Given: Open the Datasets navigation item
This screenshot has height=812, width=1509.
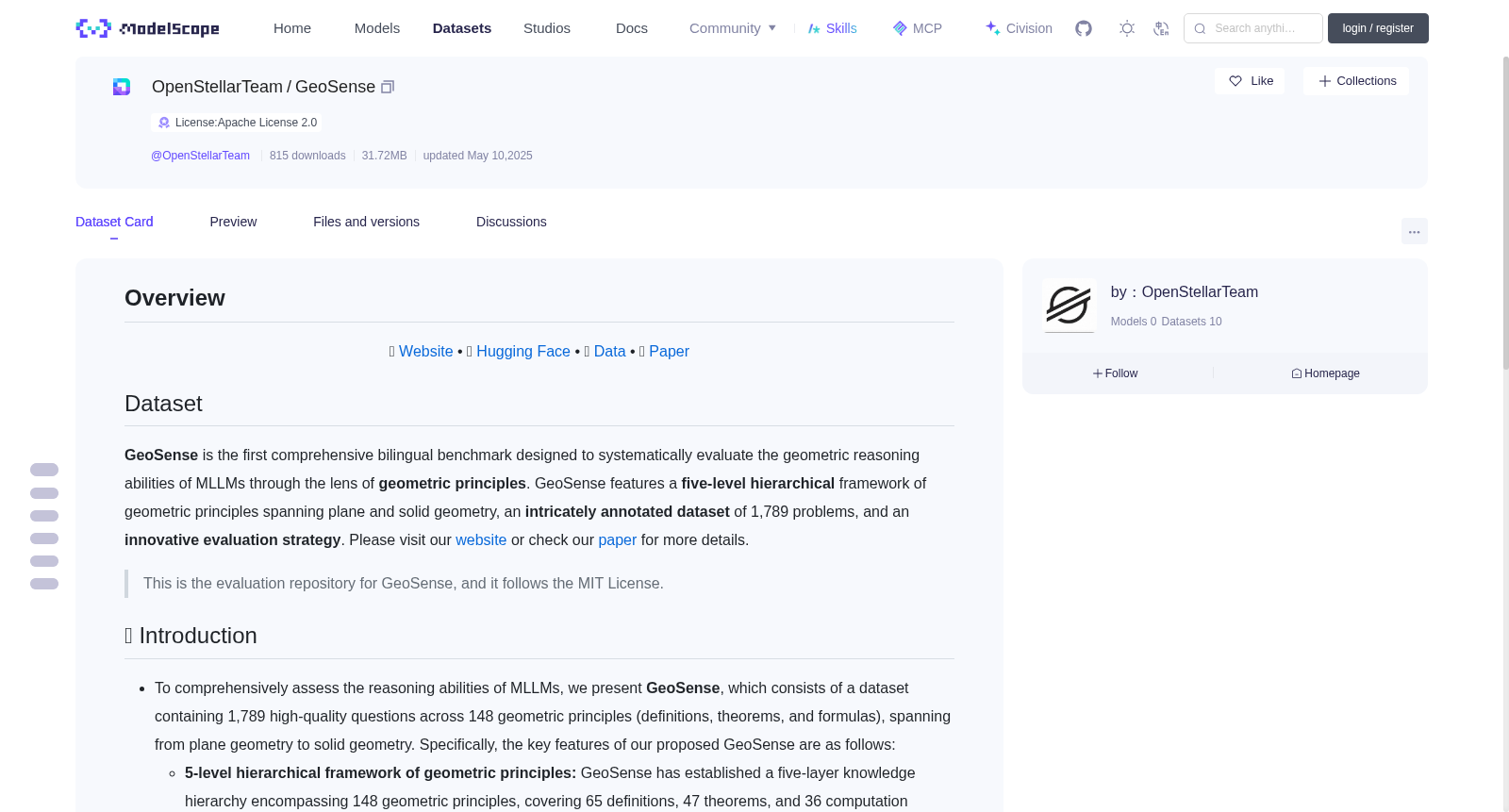Looking at the screenshot, I should (x=462, y=28).
